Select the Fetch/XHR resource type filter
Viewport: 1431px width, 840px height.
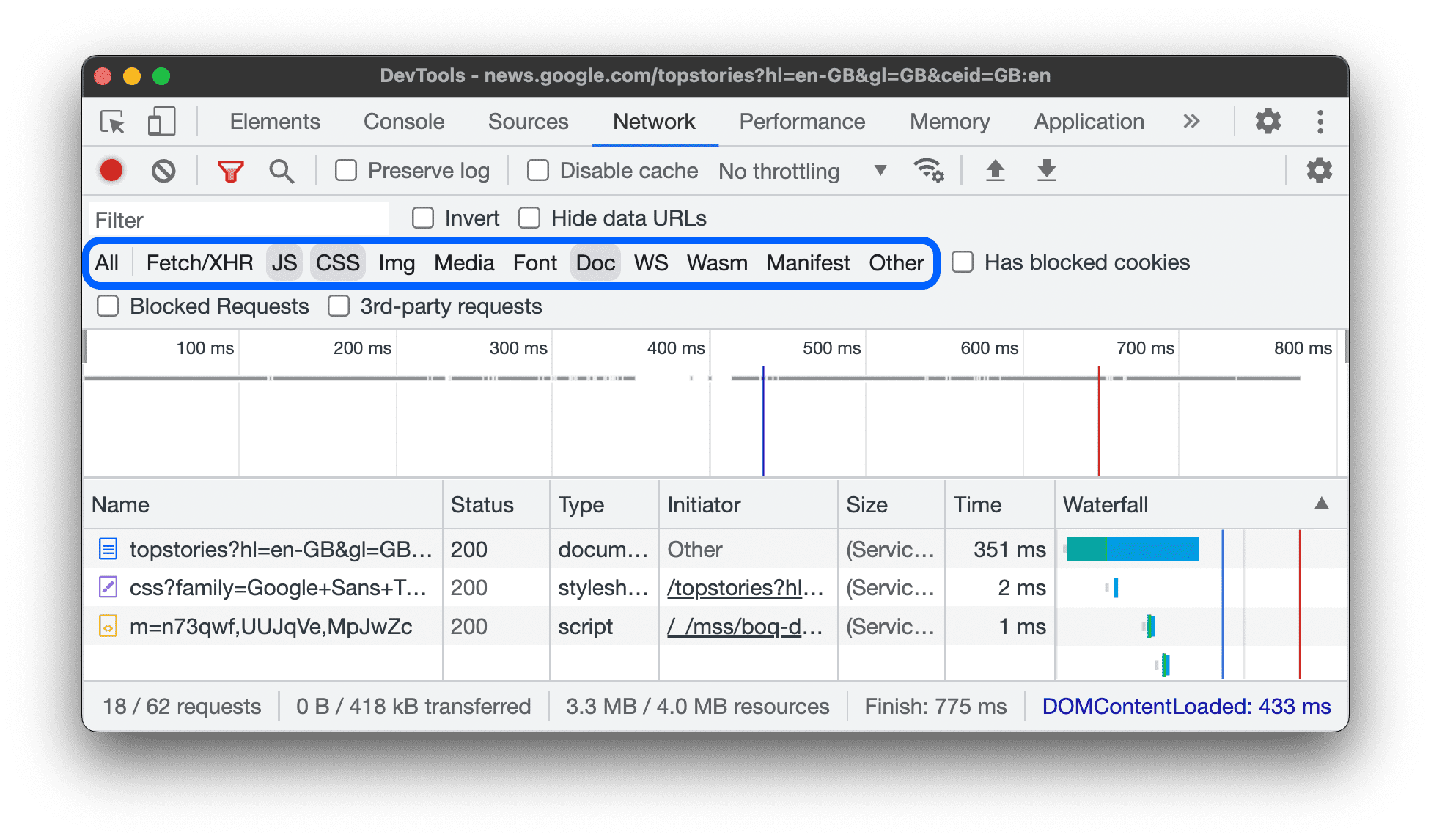tap(198, 262)
